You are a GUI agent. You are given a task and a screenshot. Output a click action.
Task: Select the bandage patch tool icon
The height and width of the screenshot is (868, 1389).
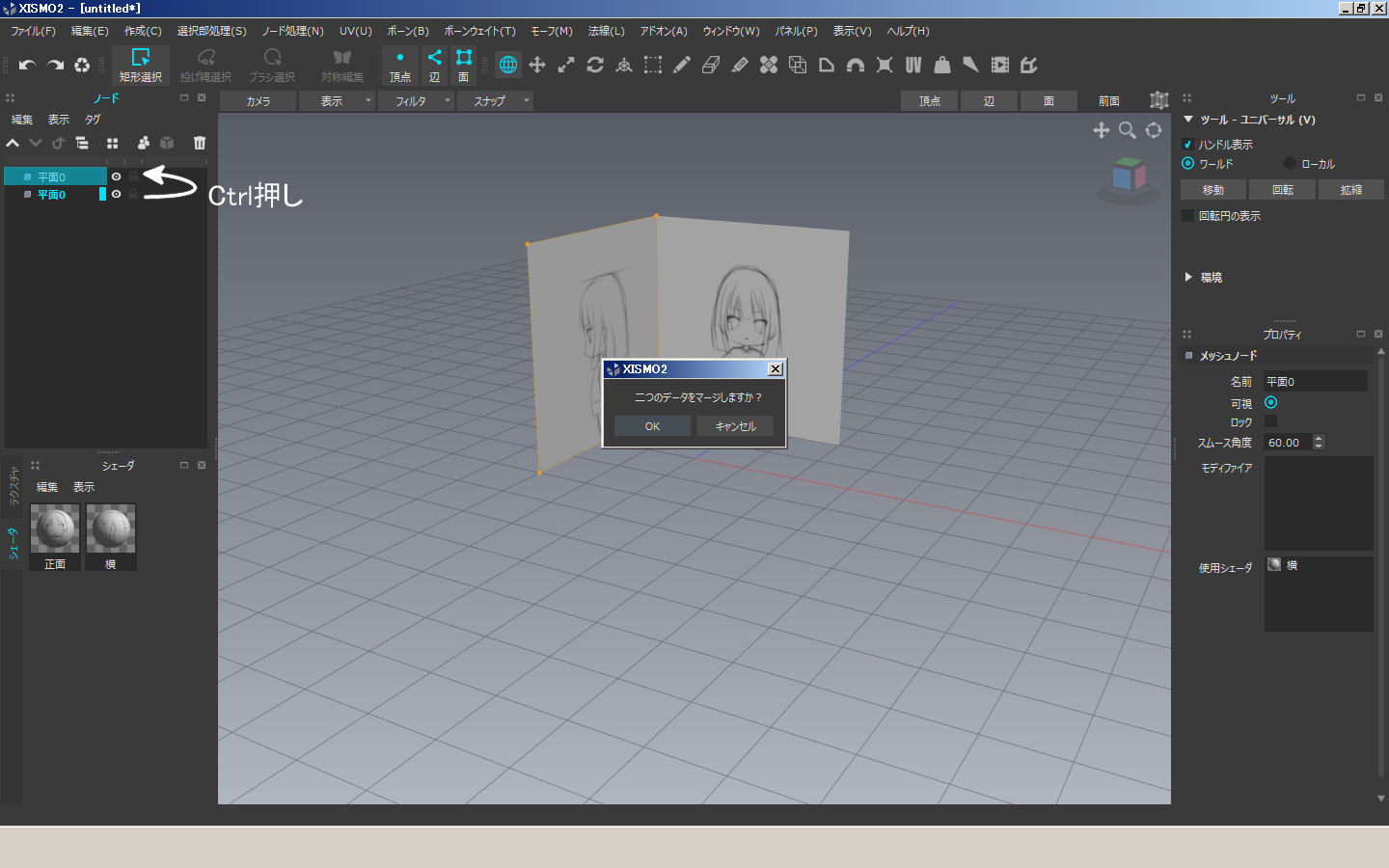pos(769,65)
